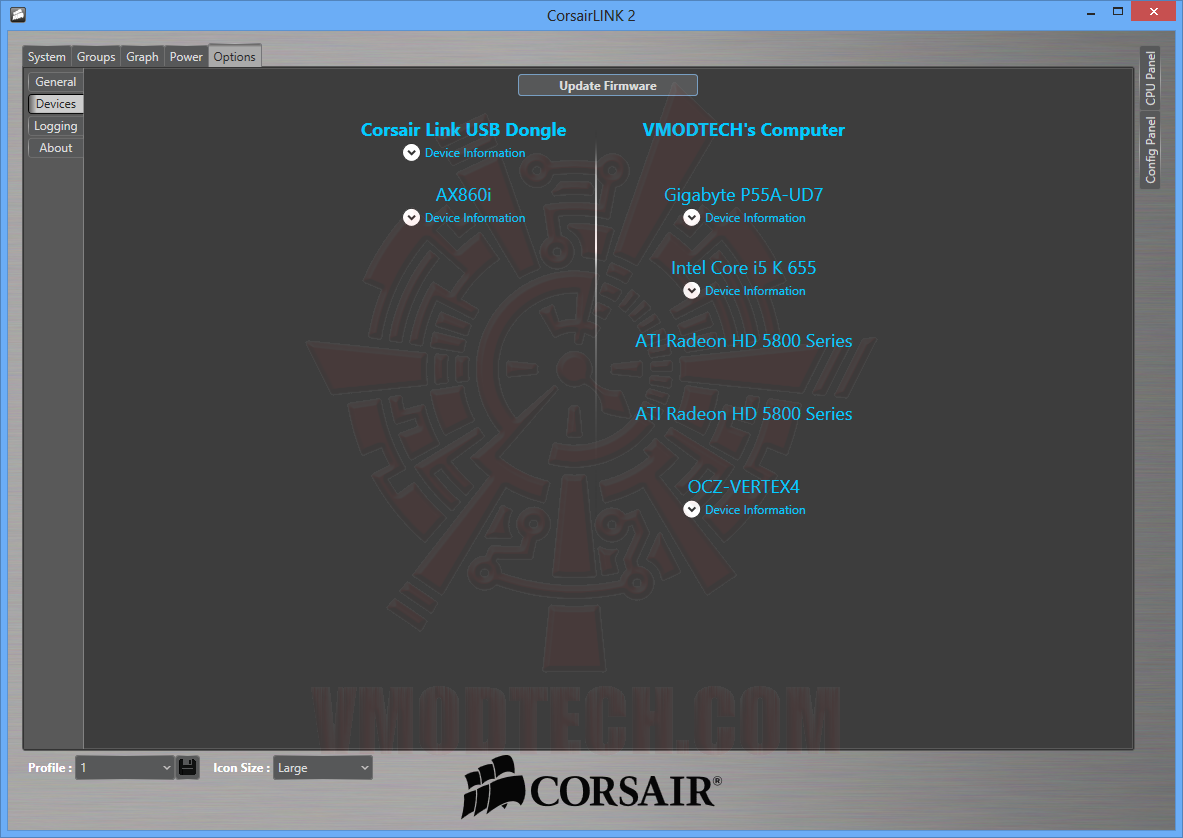Open the Config Panel side tab
Screen dimensions: 1183x838
coord(1150,149)
